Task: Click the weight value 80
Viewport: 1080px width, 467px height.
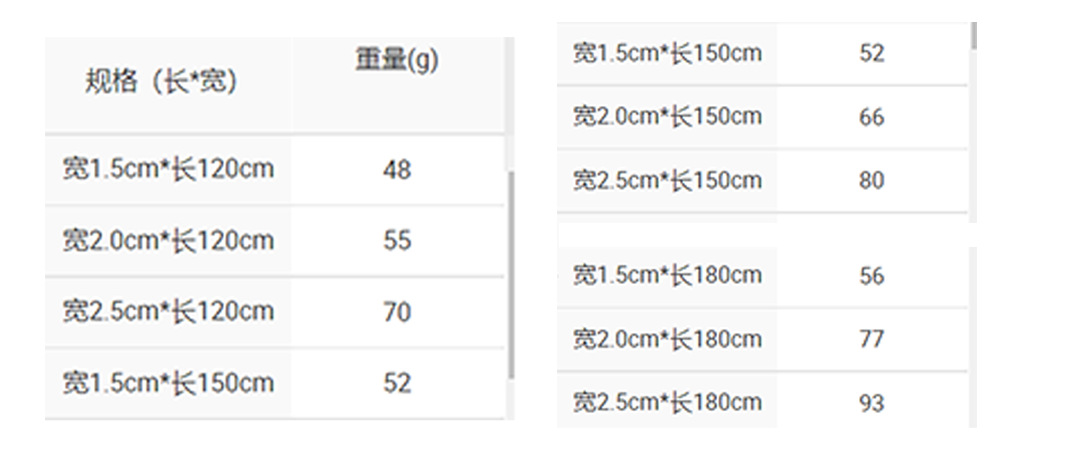Action: click(x=872, y=181)
